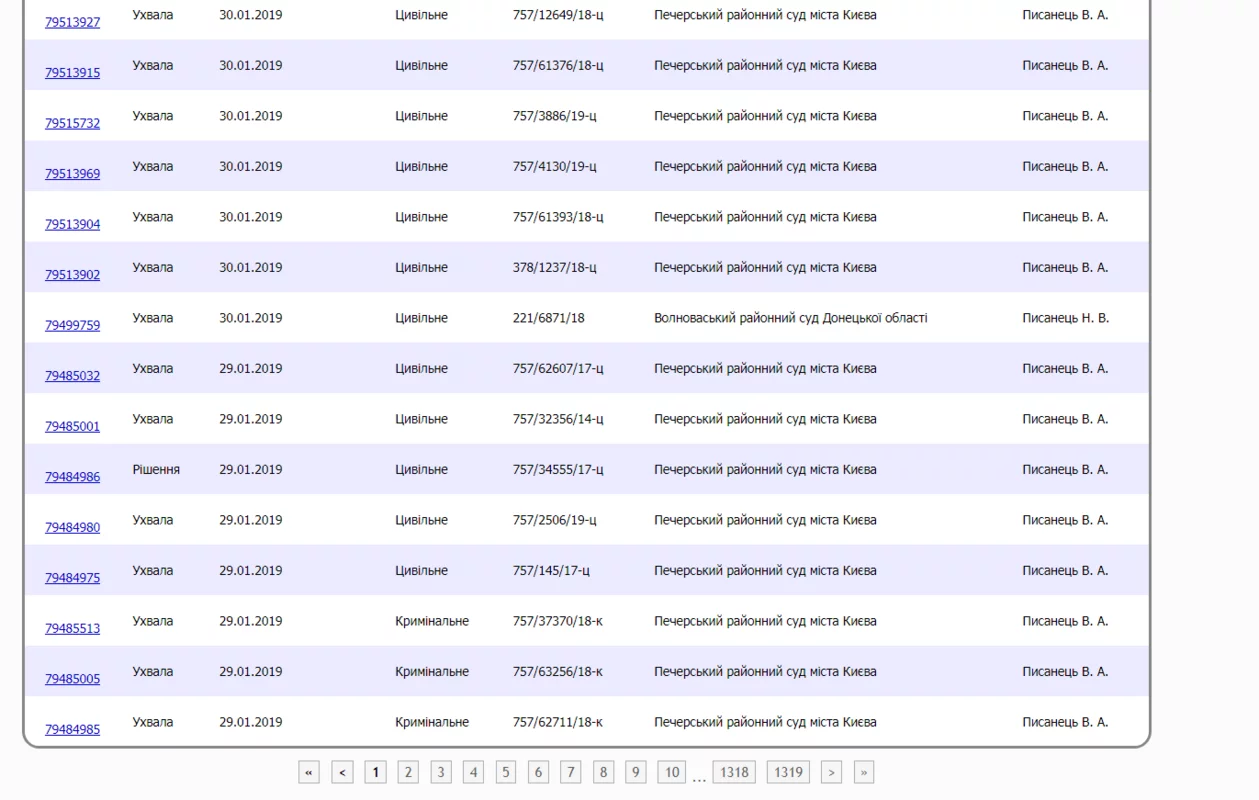Select page 1 in pagination

pyautogui.click(x=375, y=772)
